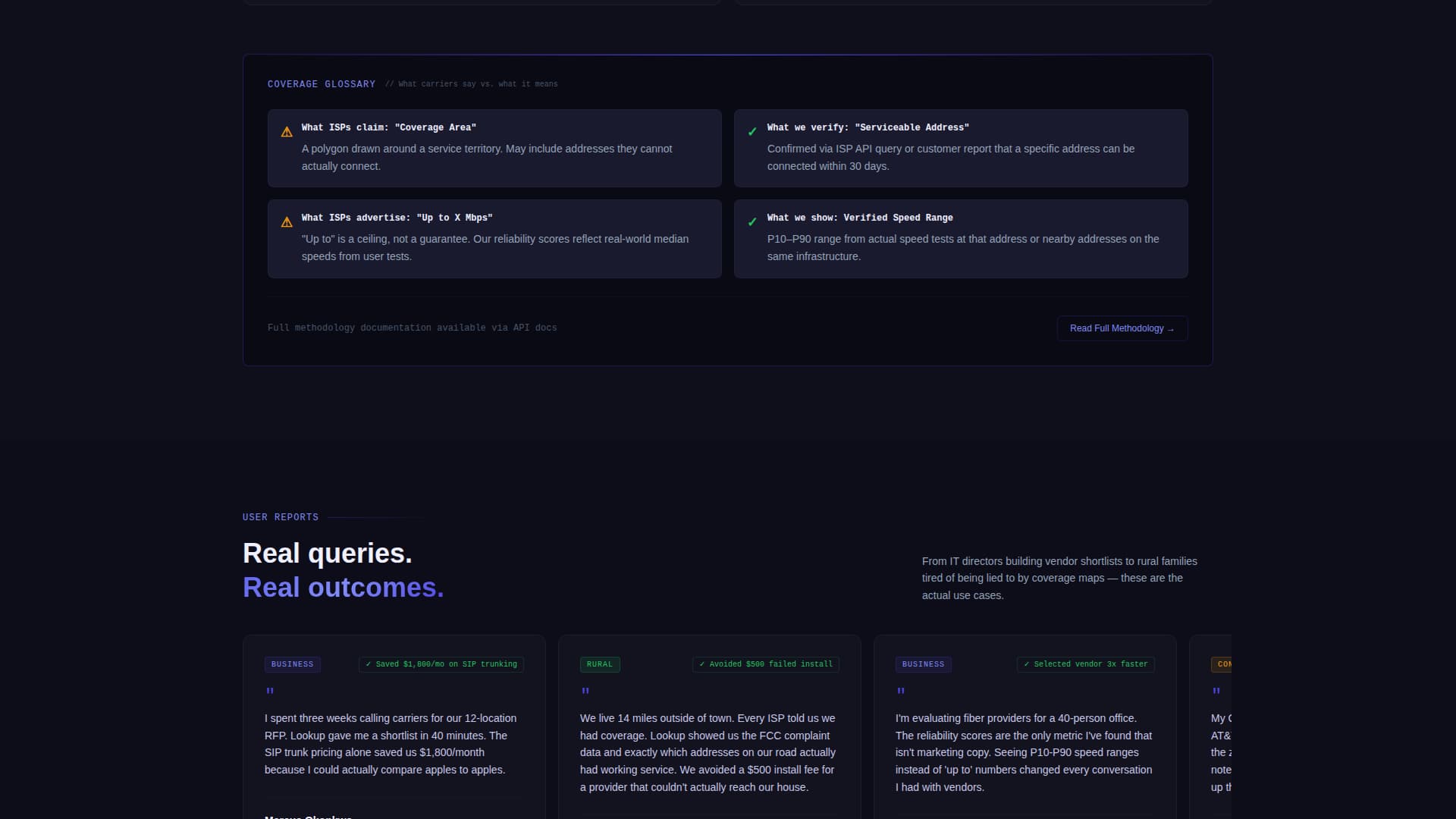
Task: Click quote mark icon on 12-location RFP card
Action: pyautogui.click(x=270, y=692)
